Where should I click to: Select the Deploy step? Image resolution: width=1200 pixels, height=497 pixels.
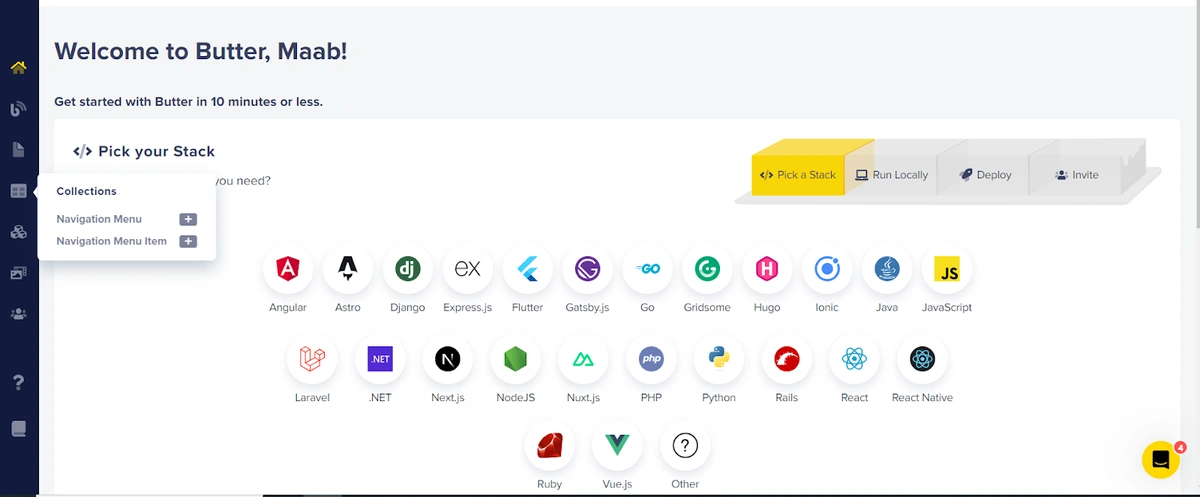(985, 175)
